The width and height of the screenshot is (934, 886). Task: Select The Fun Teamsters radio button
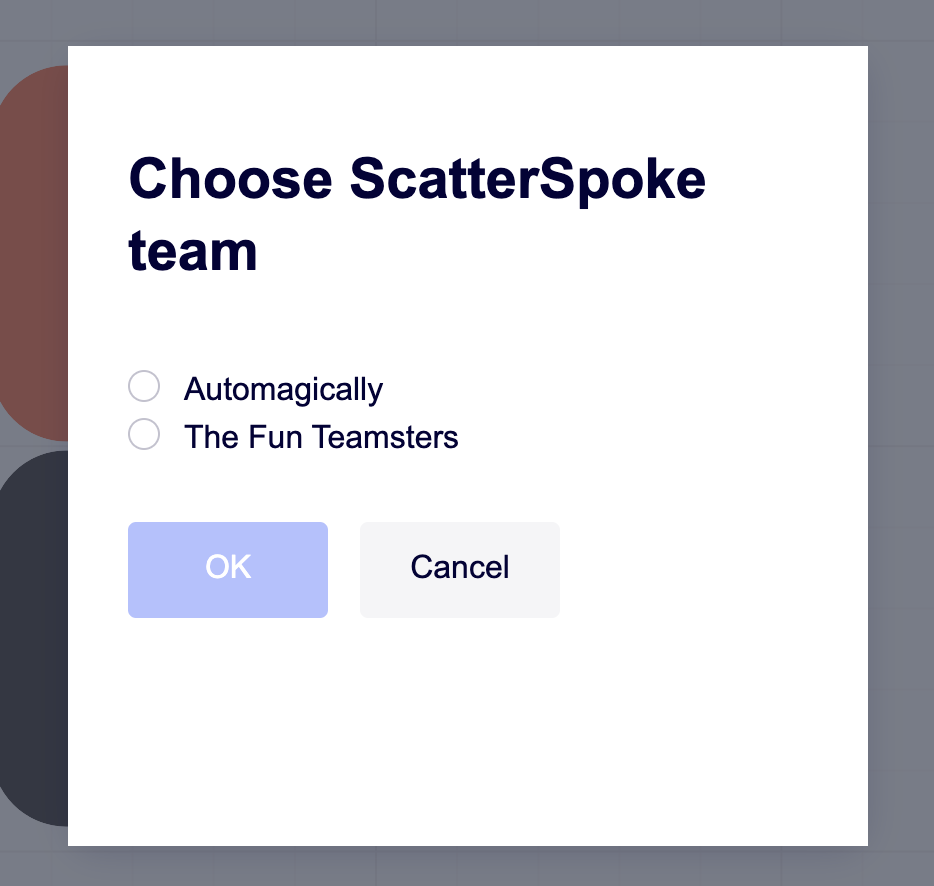(x=144, y=435)
